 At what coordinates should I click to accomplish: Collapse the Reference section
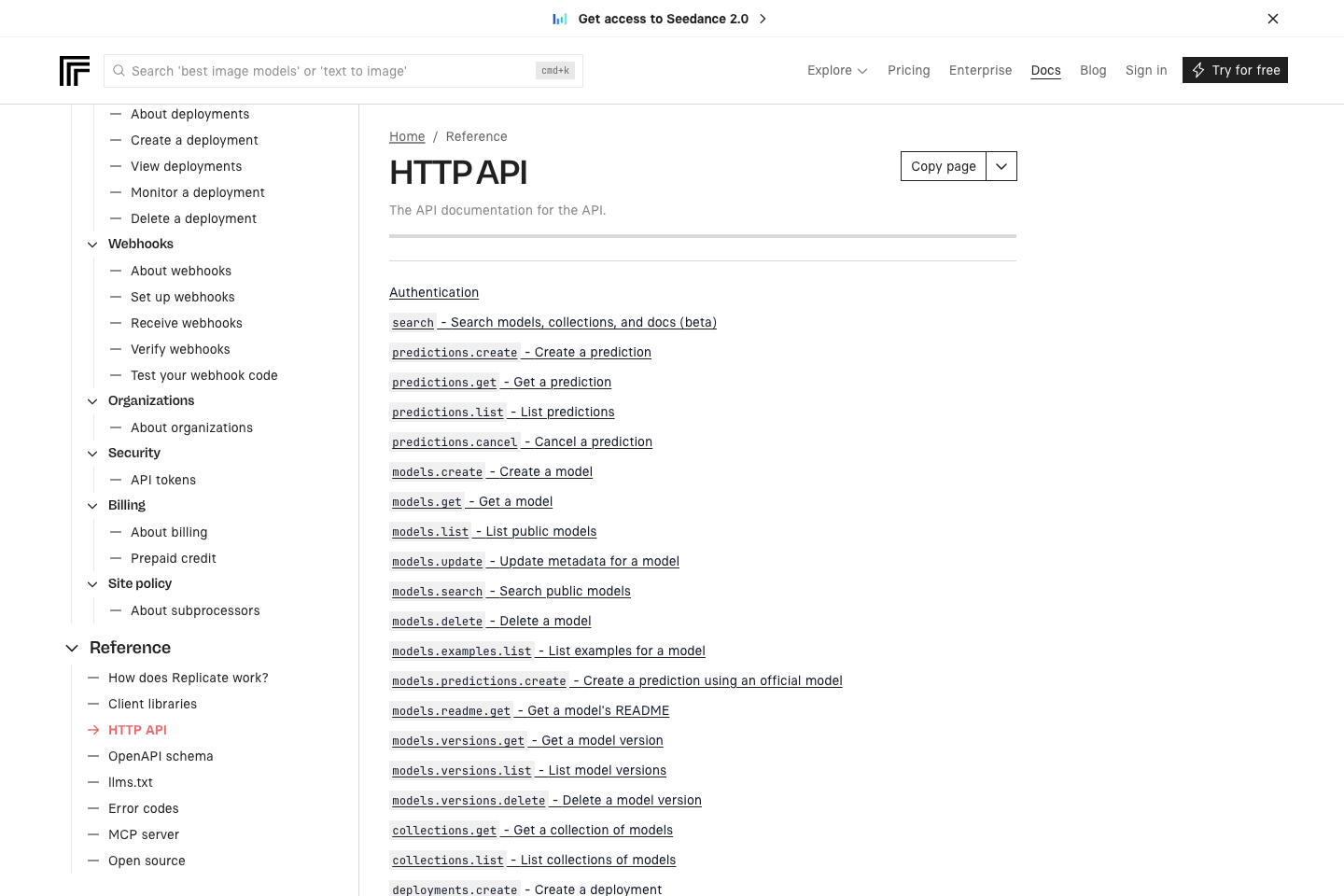pyautogui.click(x=72, y=647)
